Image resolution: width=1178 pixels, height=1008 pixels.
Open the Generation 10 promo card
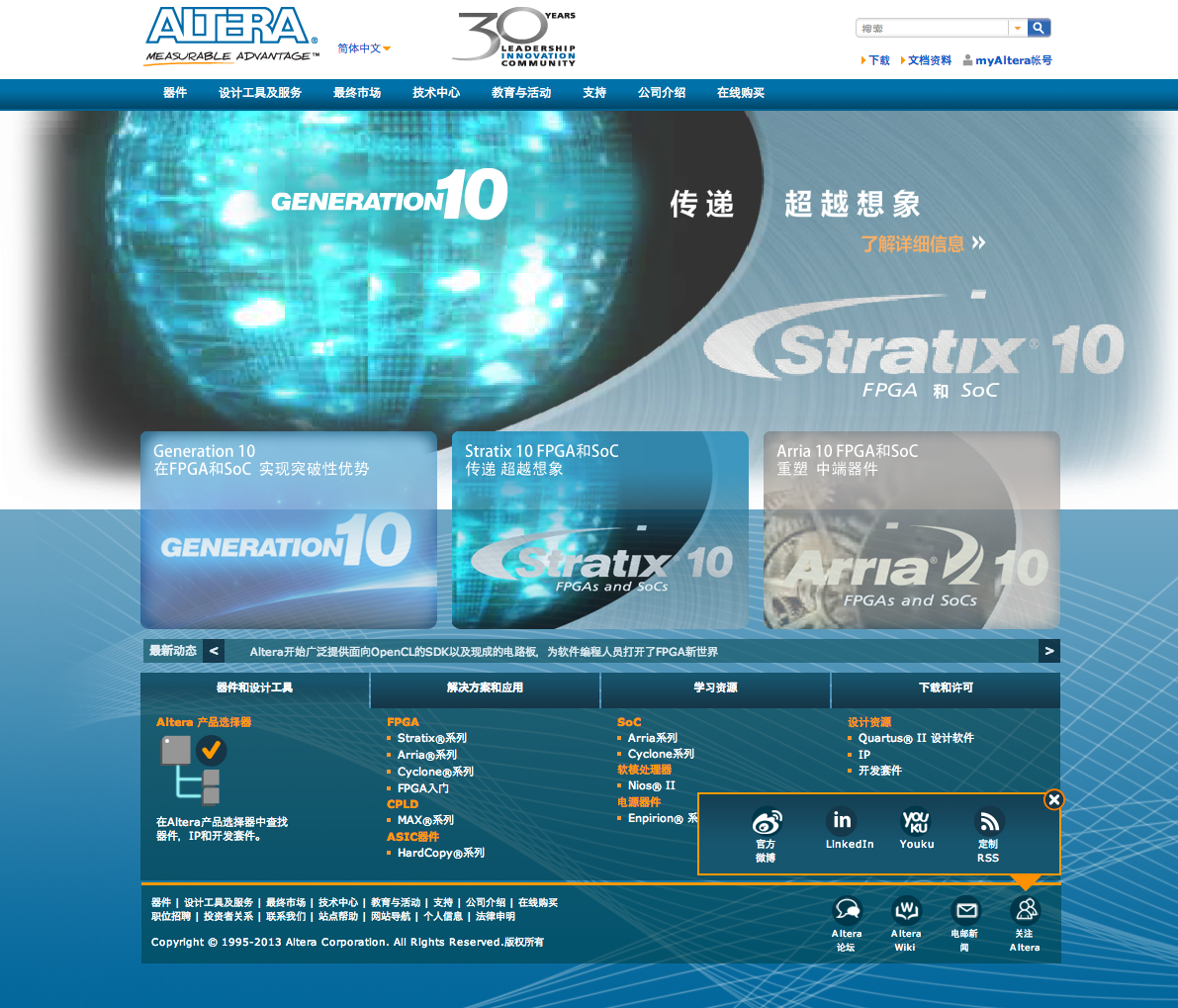click(x=289, y=529)
